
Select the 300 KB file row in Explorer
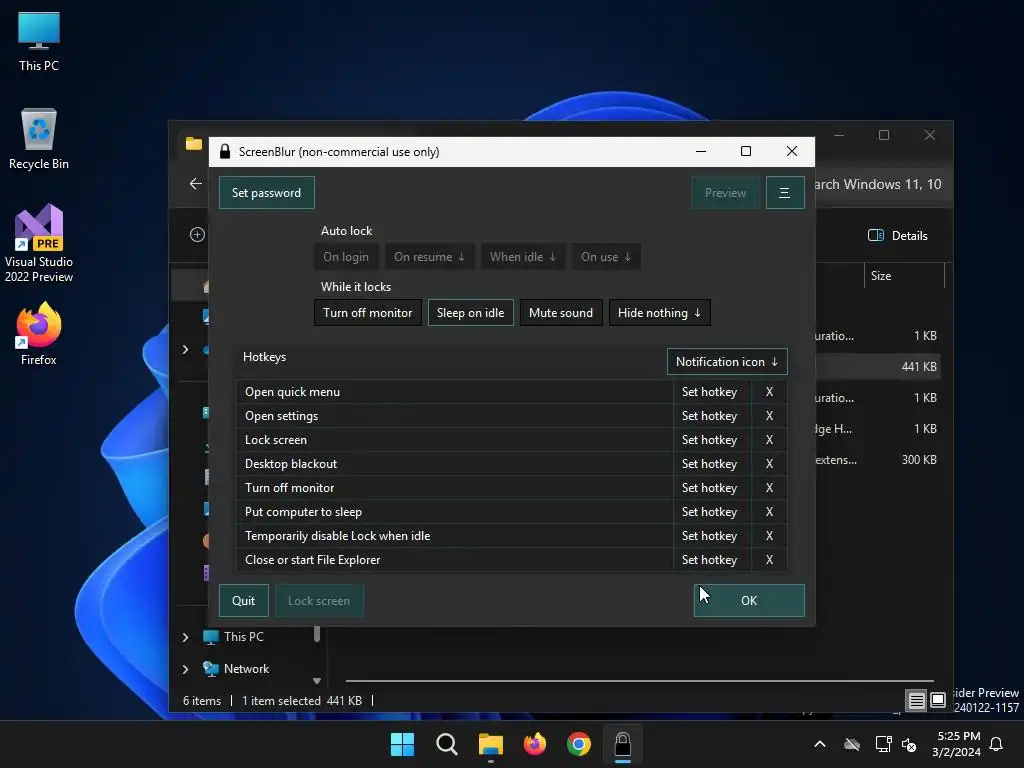(x=878, y=460)
